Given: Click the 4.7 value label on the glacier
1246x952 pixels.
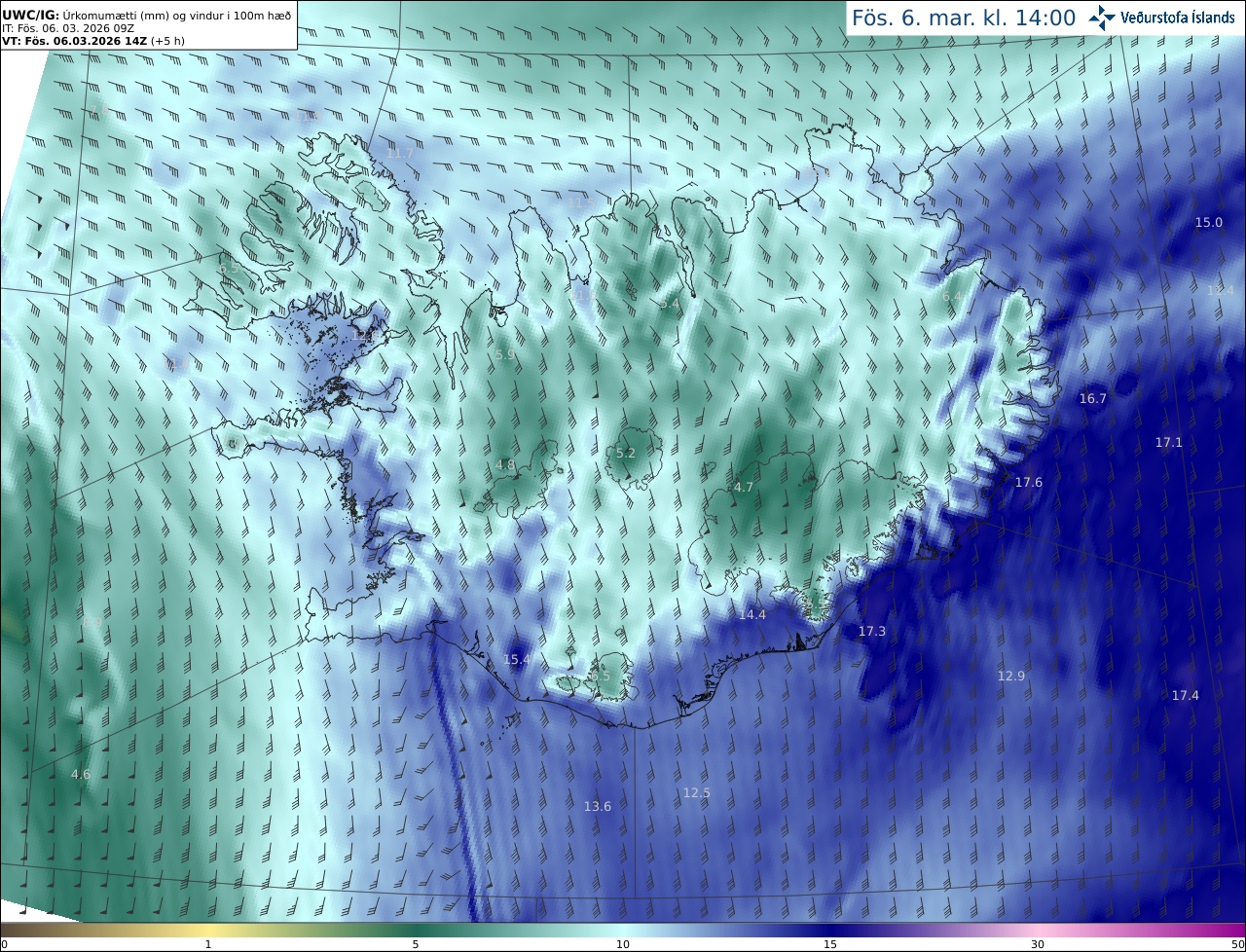Looking at the screenshot, I should click(744, 488).
